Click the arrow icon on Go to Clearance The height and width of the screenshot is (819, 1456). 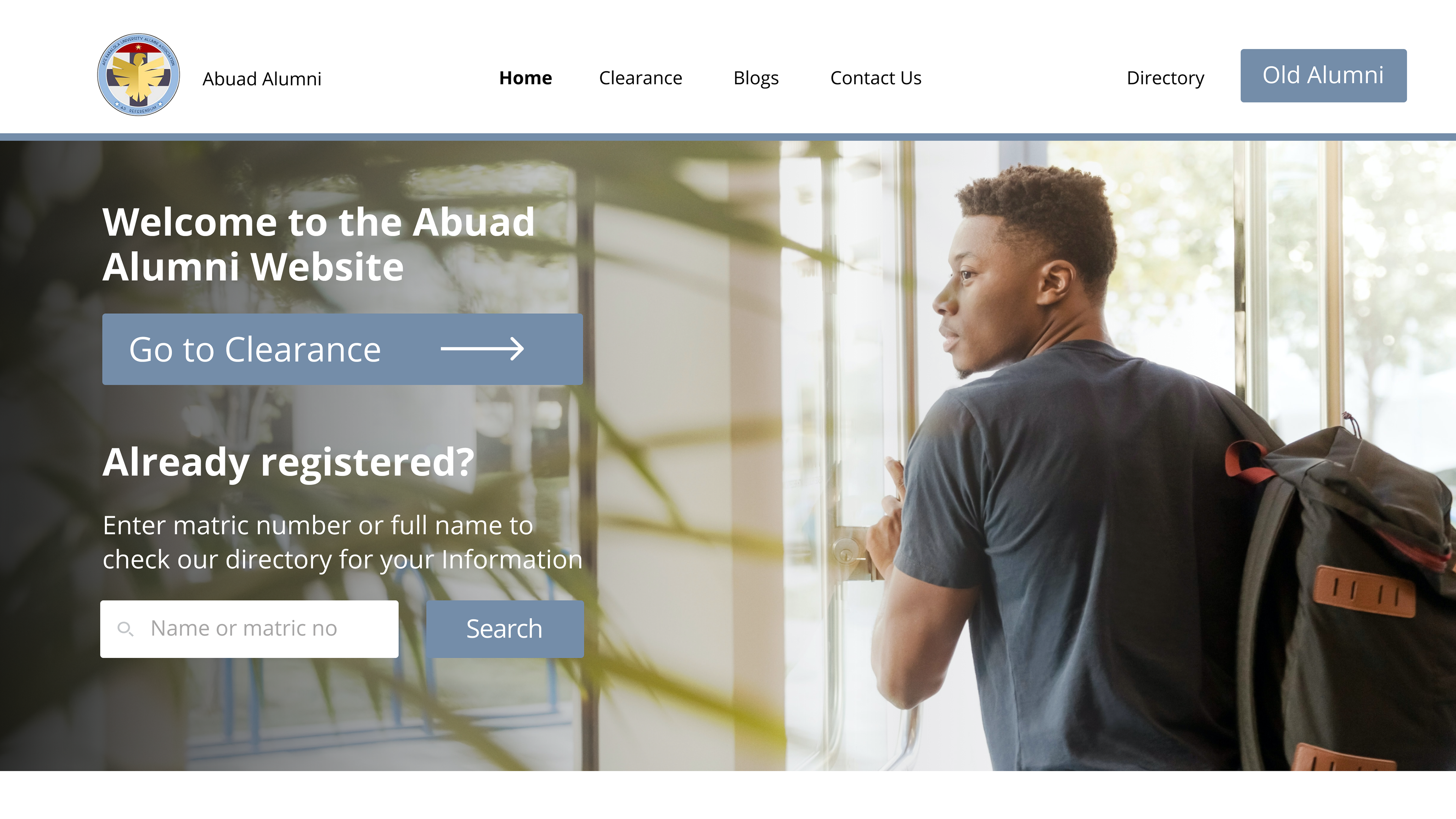482,349
